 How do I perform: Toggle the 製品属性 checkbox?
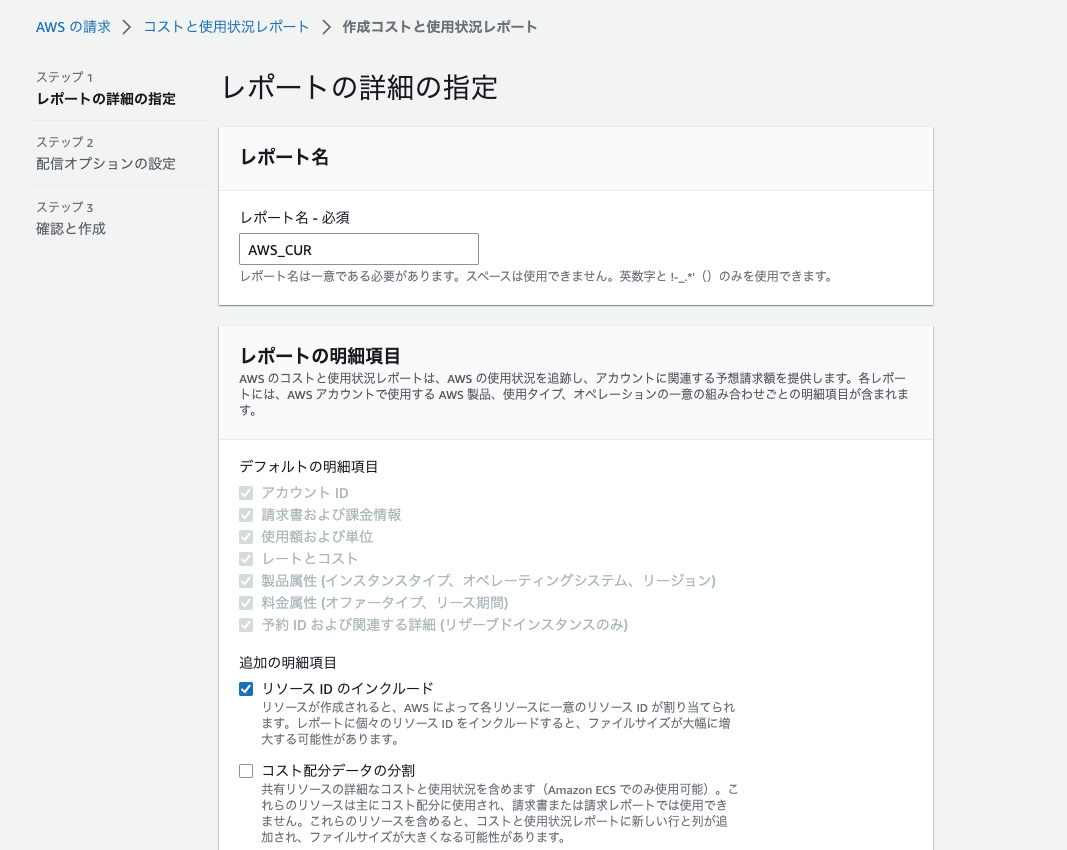(x=246, y=581)
